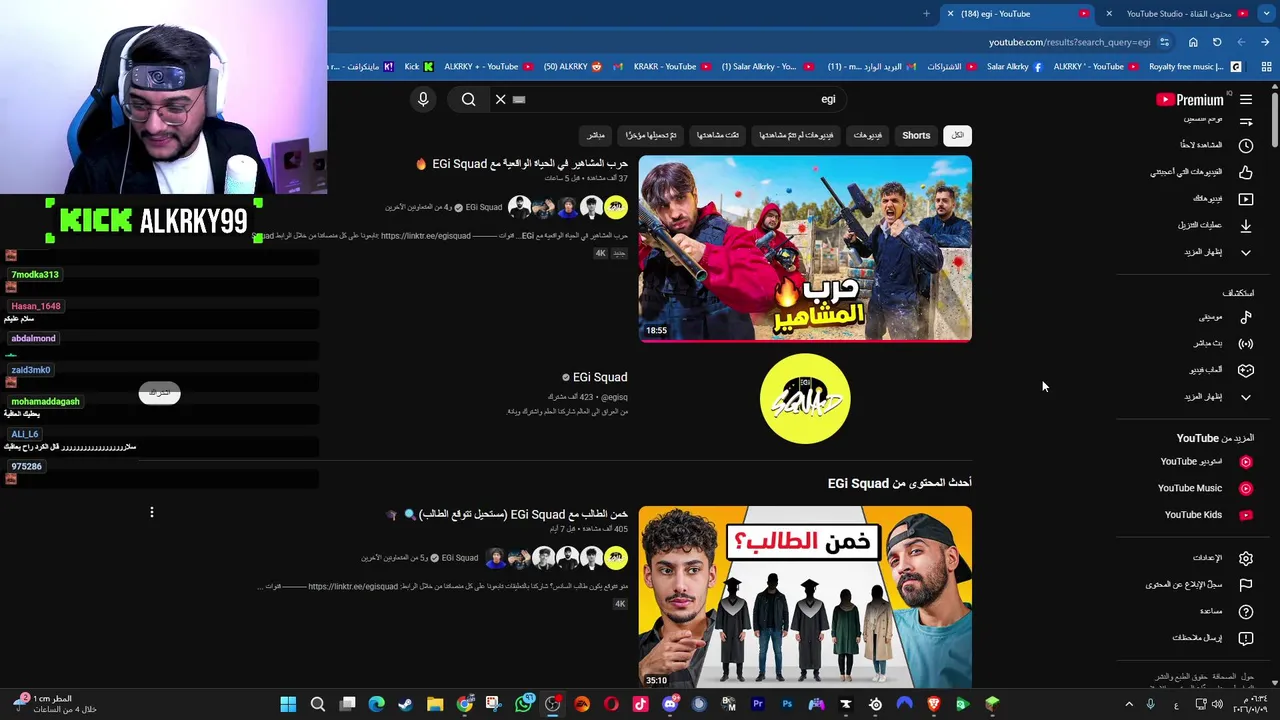The height and width of the screenshot is (720, 1280).
Task: Open more options three-dot in chat overlay
Action: click(152, 512)
